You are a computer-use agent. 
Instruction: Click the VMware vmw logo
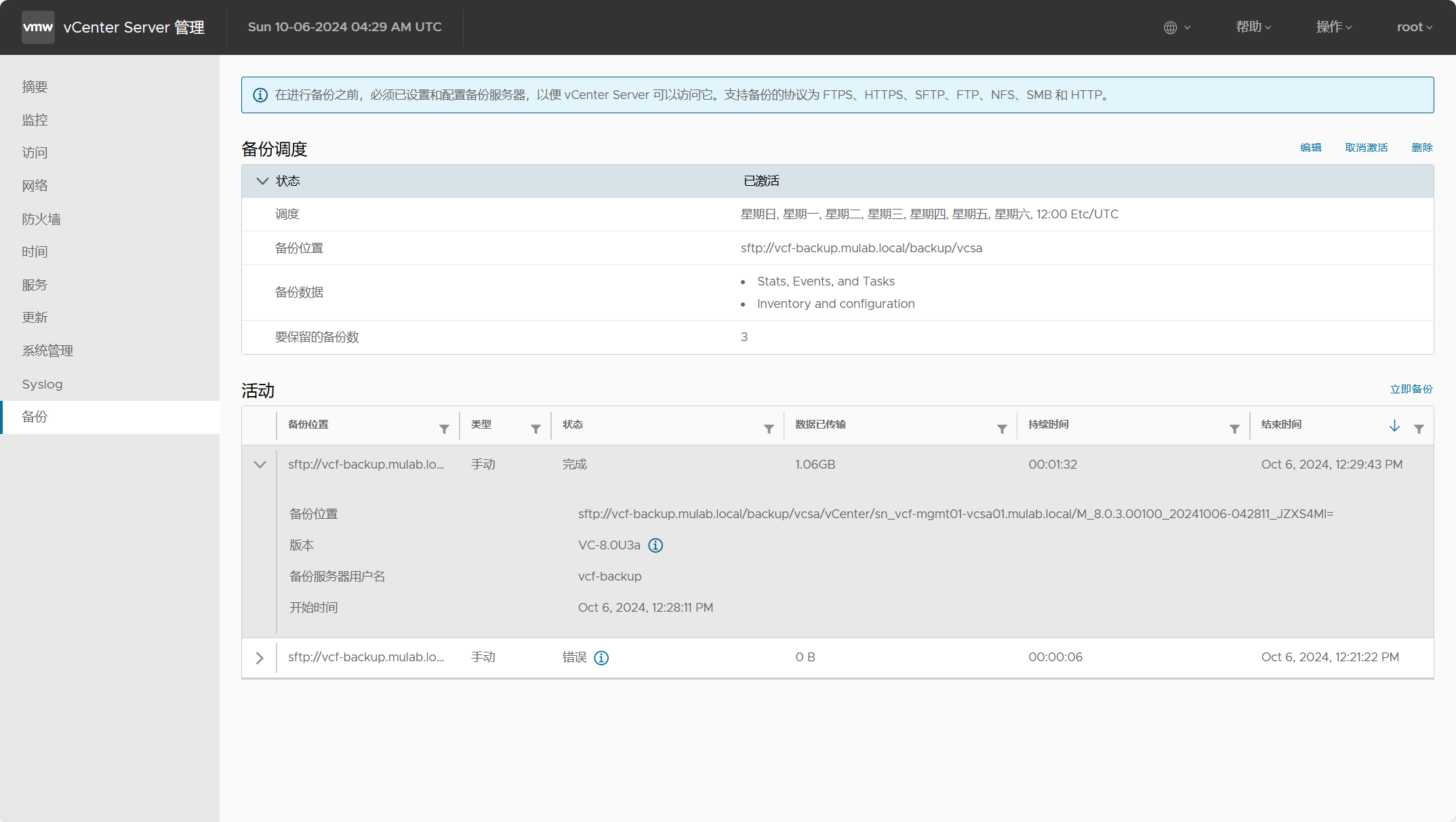[x=38, y=27]
